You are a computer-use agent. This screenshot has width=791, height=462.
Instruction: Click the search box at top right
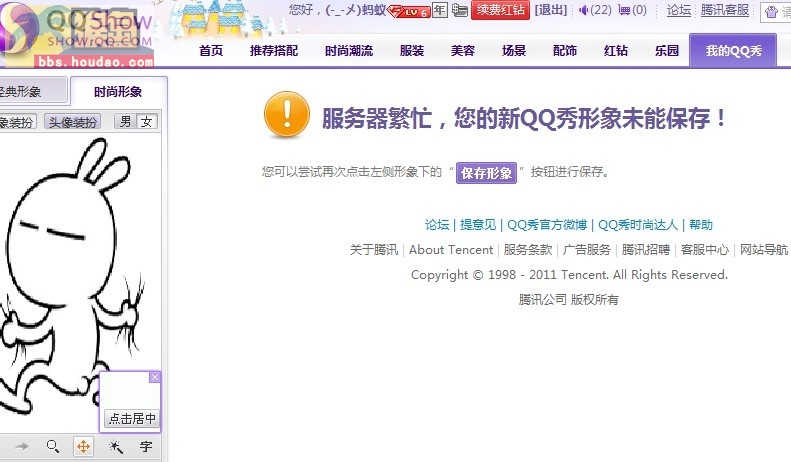pos(776,12)
